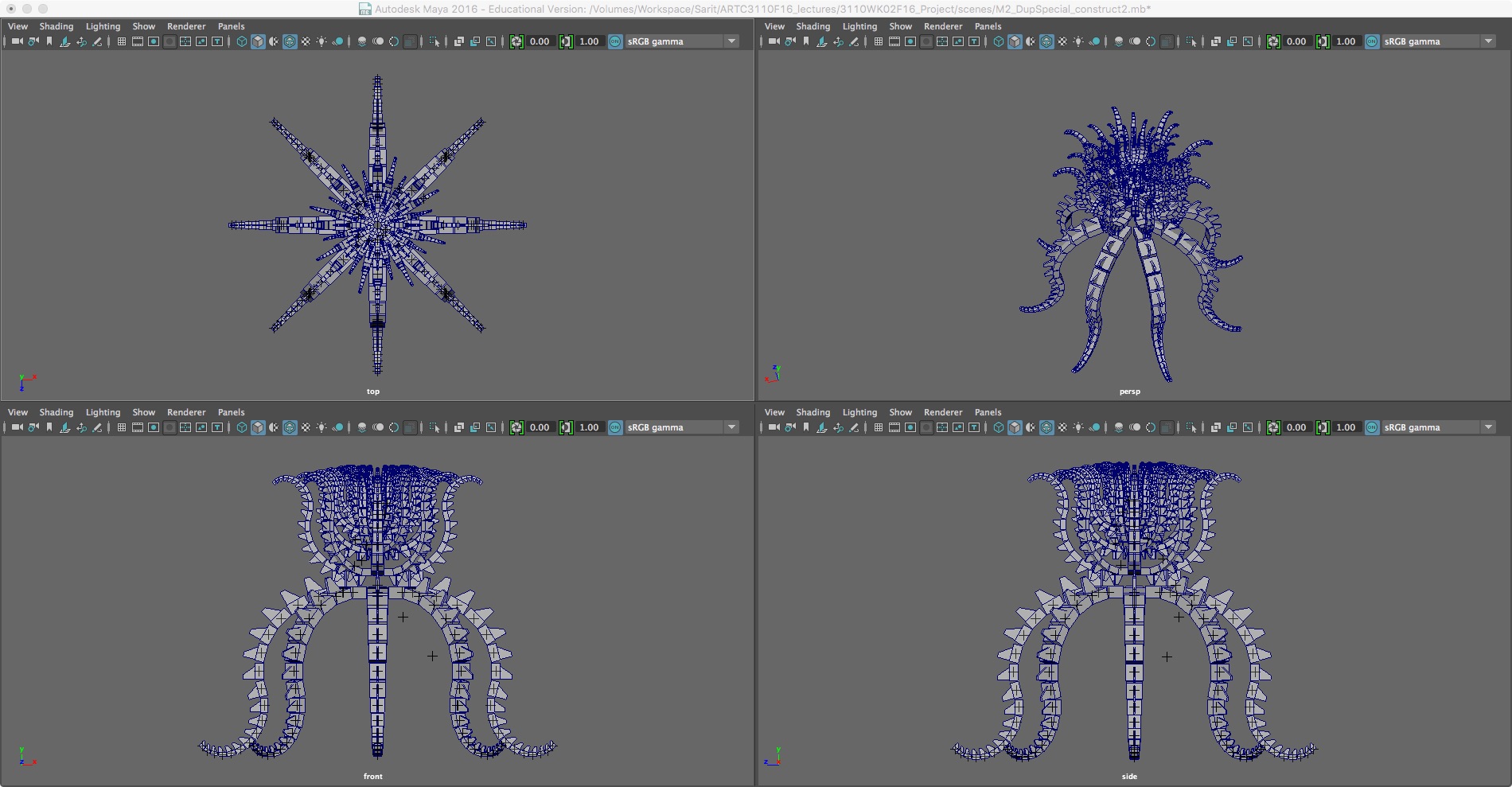The height and width of the screenshot is (787, 1512).
Task: Click exposure value 0.00 field in front panel
Action: point(540,427)
